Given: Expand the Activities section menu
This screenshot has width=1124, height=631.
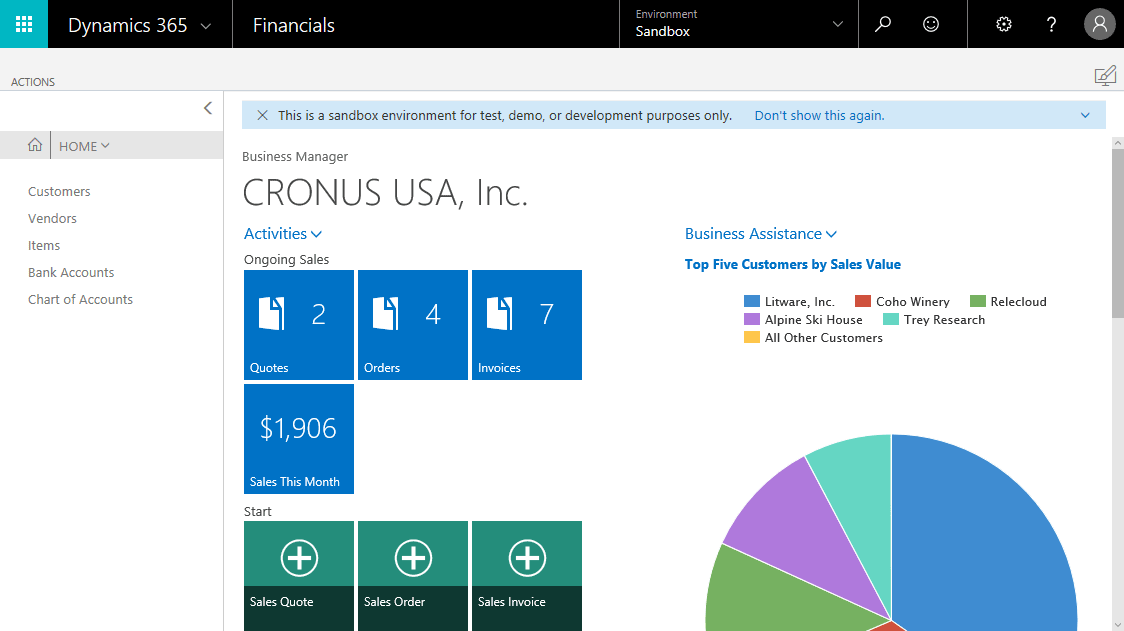Looking at the screenshot, I should tap(283, 234).
